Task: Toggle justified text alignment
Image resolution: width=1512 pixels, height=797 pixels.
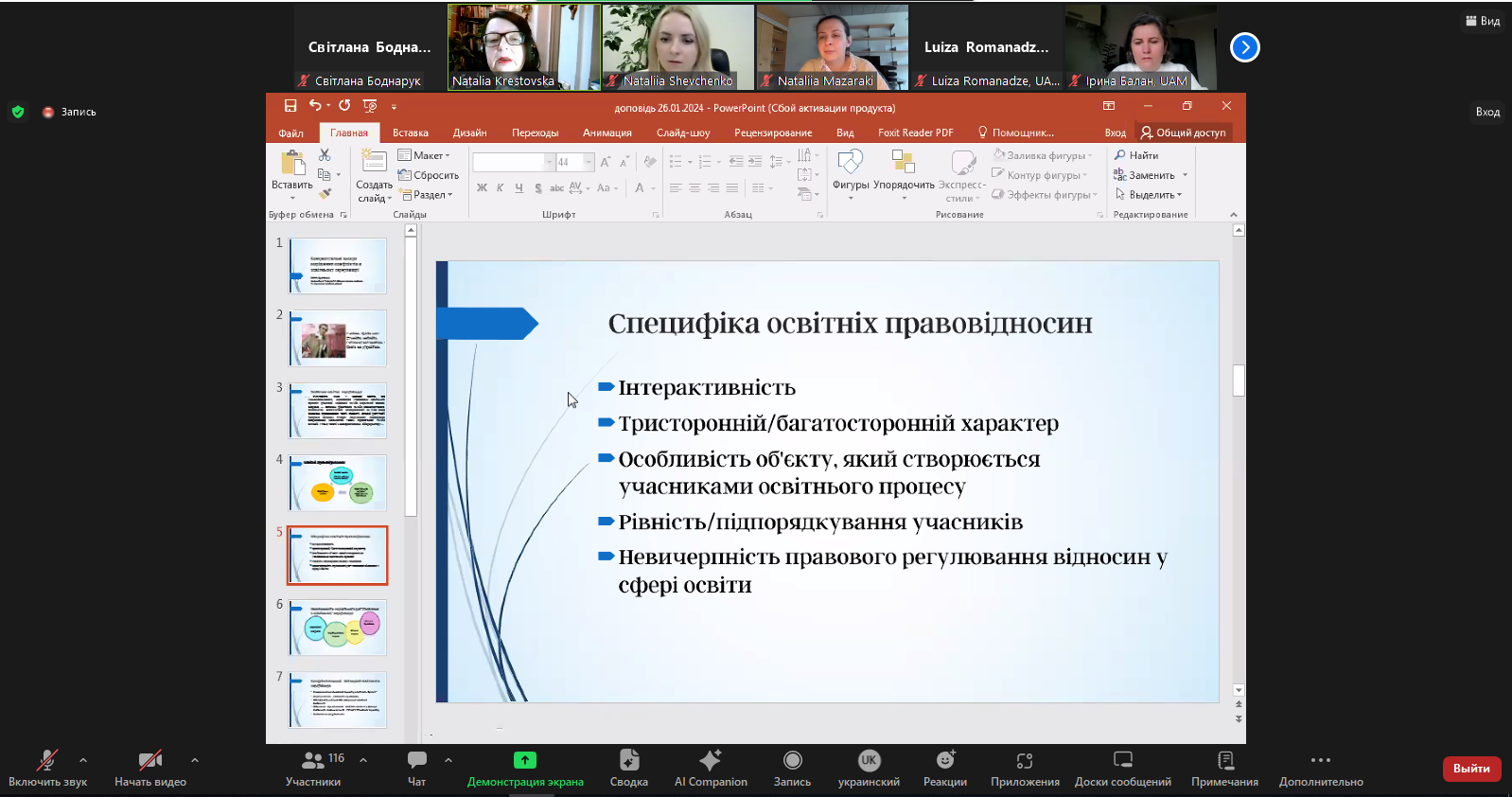Action: pyautogui.click(x=732, y=188)
